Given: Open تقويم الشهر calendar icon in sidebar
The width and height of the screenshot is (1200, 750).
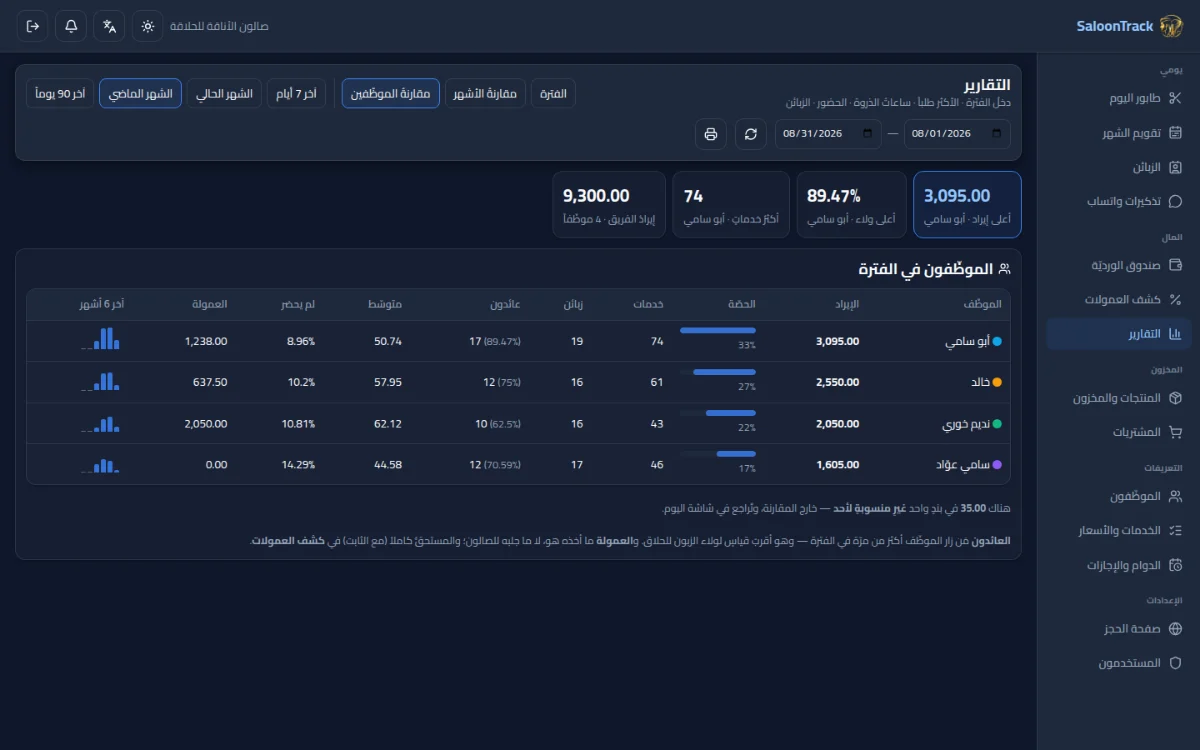Looking at the screenshot, I should [x=1175, y=133].
